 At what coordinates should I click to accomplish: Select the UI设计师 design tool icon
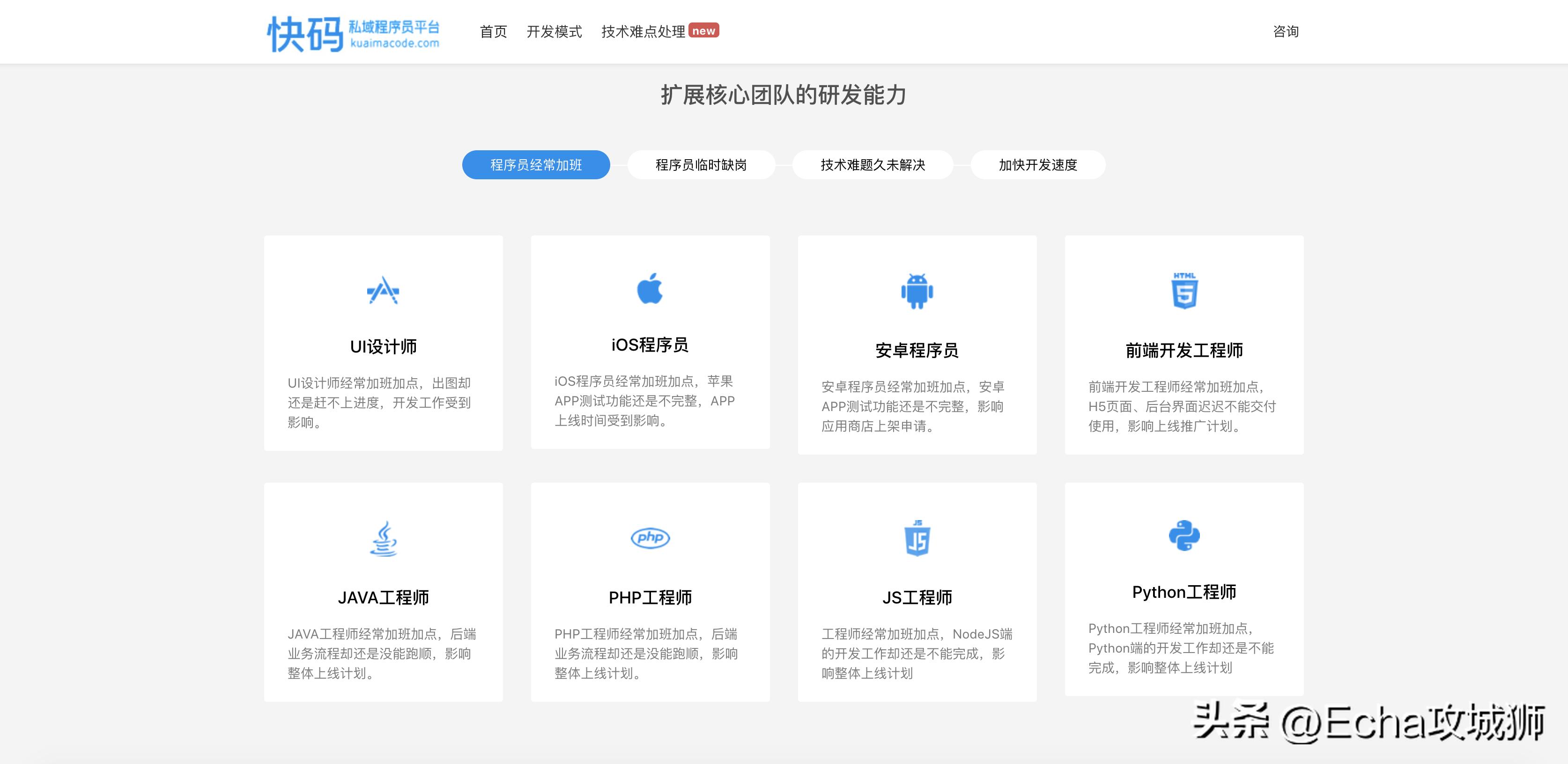coord(383,291)
